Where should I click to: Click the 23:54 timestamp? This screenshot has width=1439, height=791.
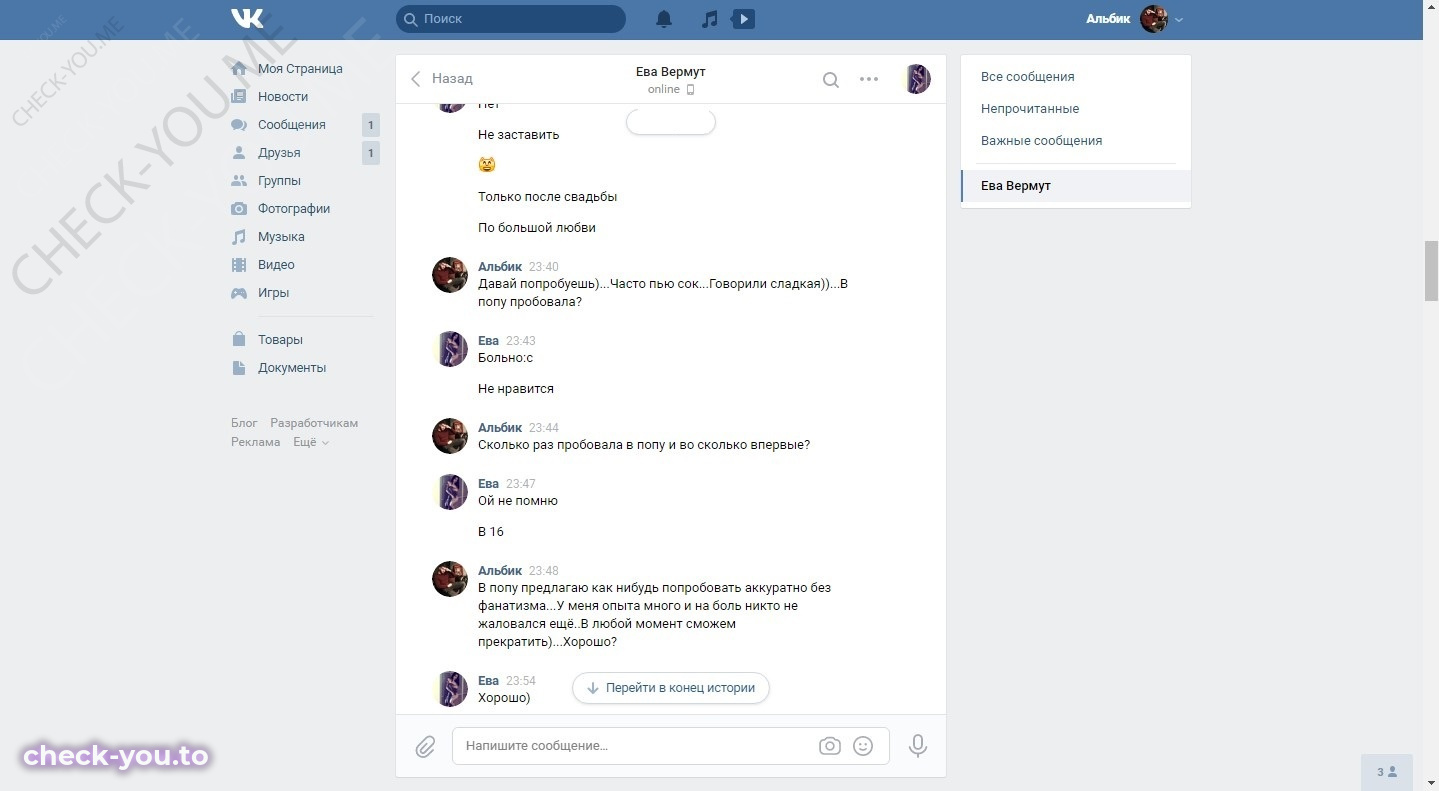521,681
